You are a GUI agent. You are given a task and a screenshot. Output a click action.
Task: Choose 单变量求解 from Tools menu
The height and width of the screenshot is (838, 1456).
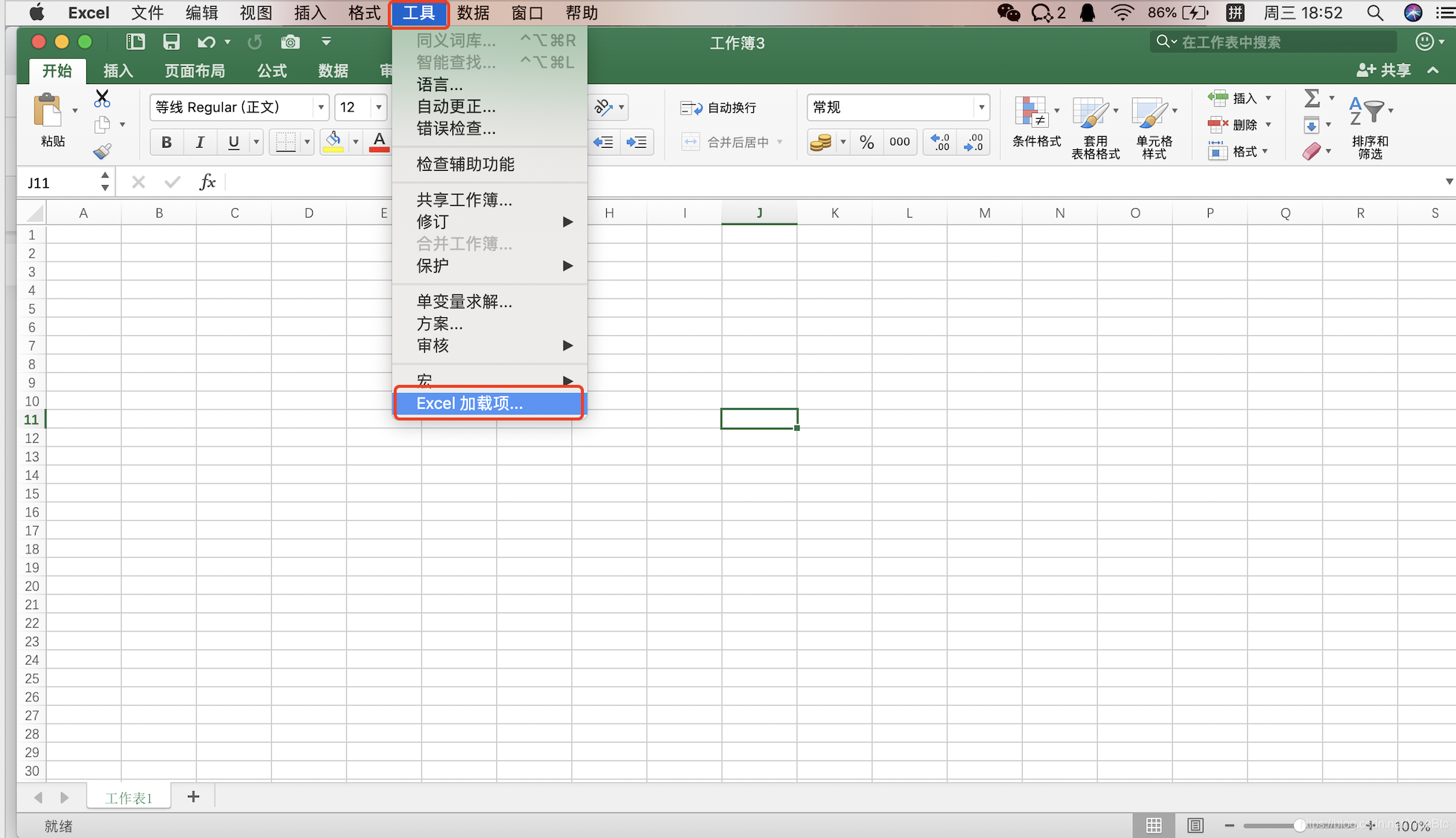coord(490,302)
